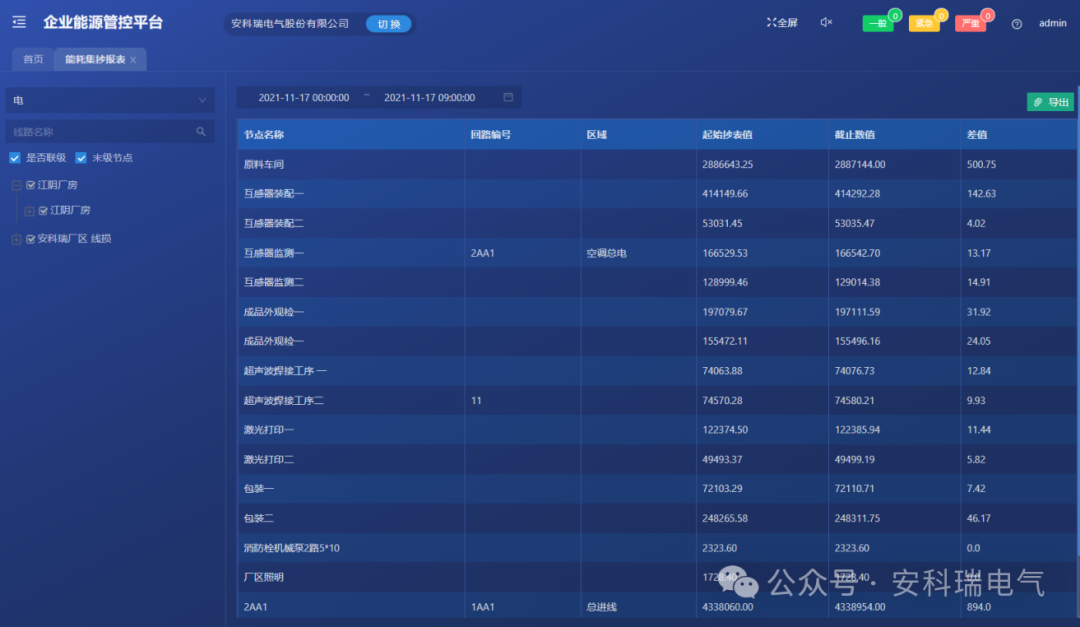Click the 截止数值 column header
Screen dimensions: 1080x627
[855, 135]
